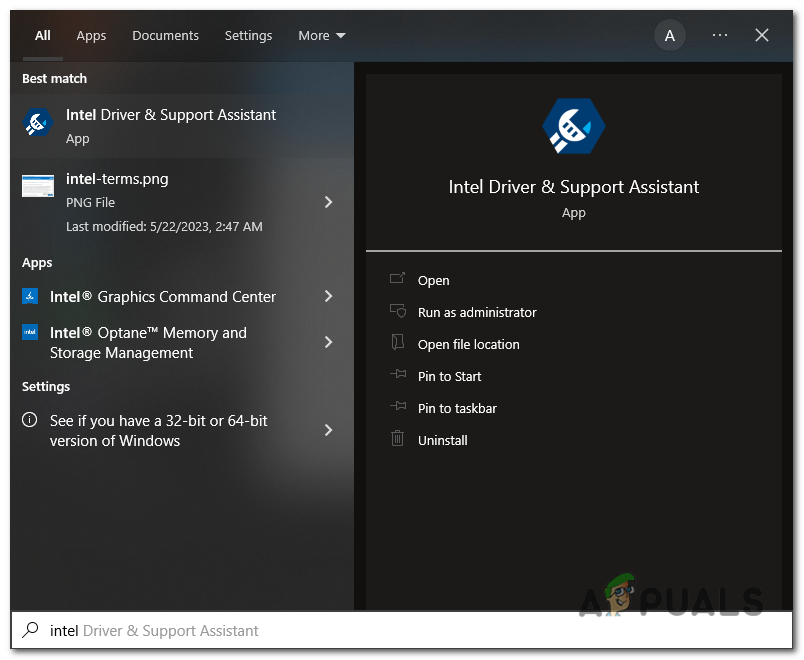804x660 pixels.
Task: Open the ellipsis options menu
Action: (720, 35)
